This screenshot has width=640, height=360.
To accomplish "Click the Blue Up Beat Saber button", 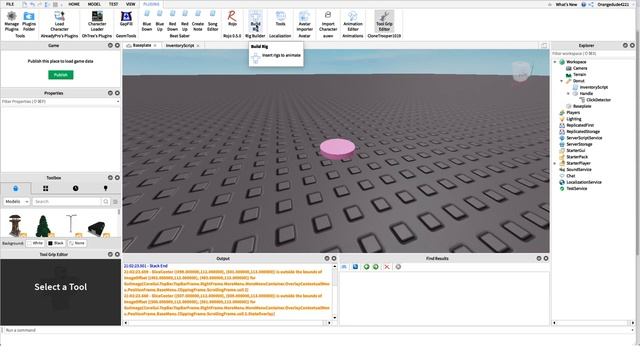I will 160,21.
